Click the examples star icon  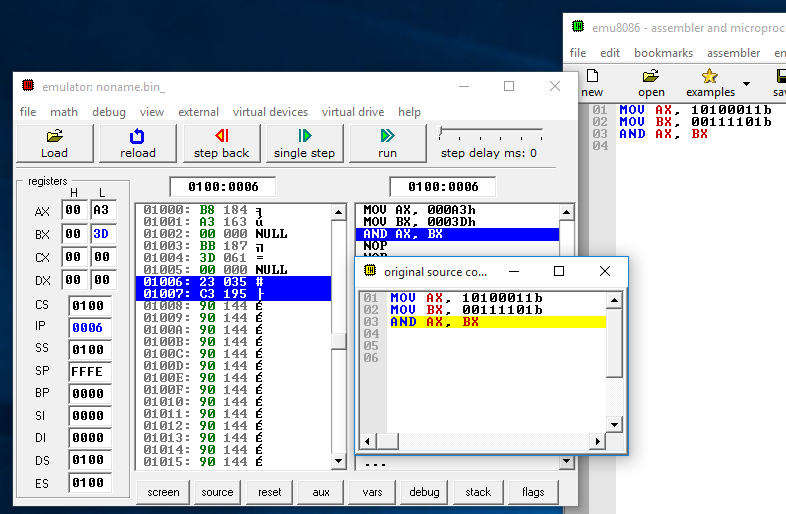coord(710,76)
